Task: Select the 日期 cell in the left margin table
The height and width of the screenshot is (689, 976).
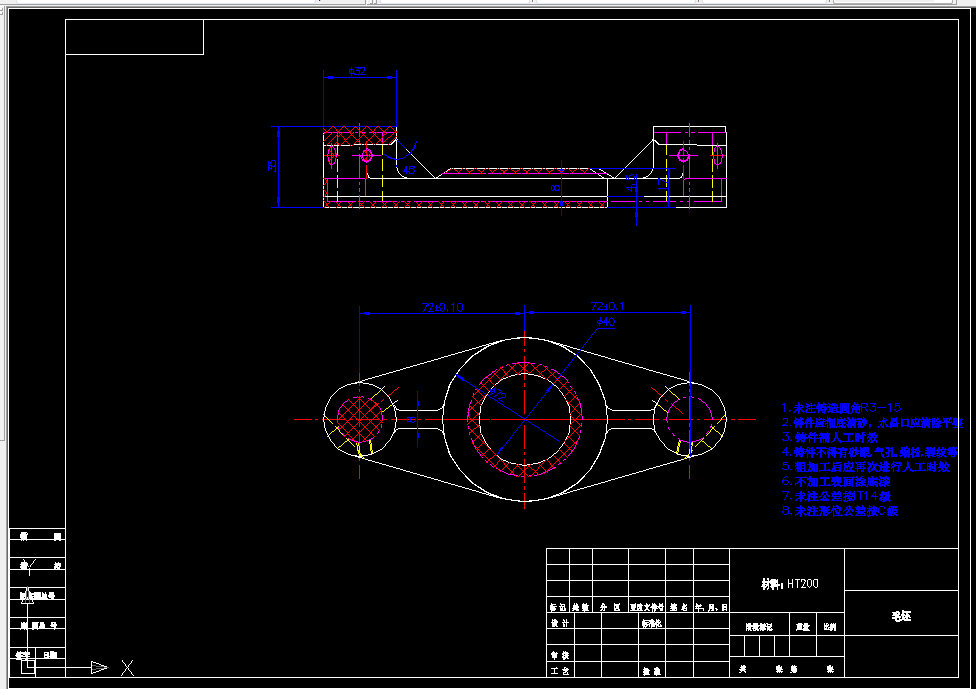Action: point(50,654)
